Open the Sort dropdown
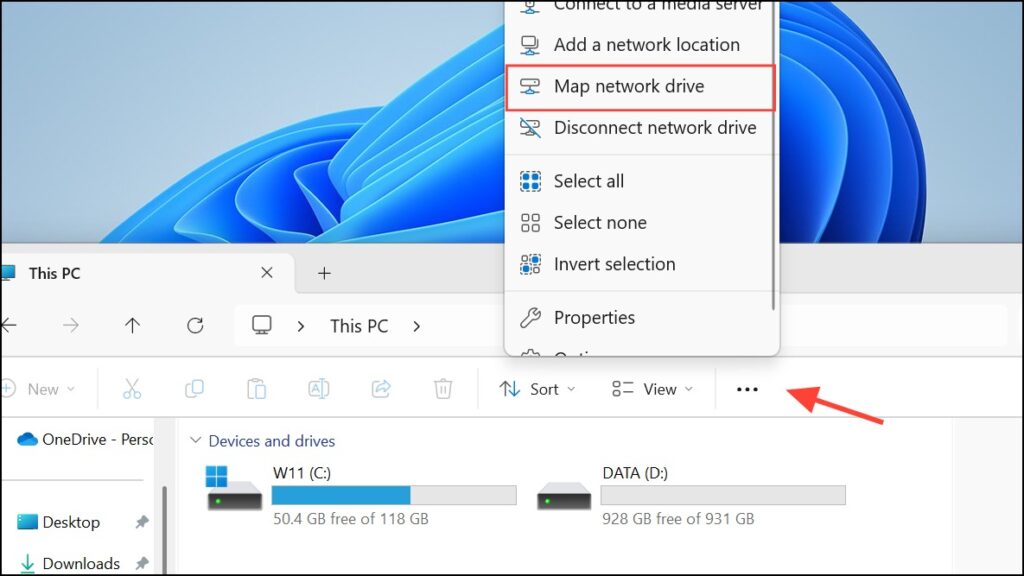 click(x=537, y=389)
